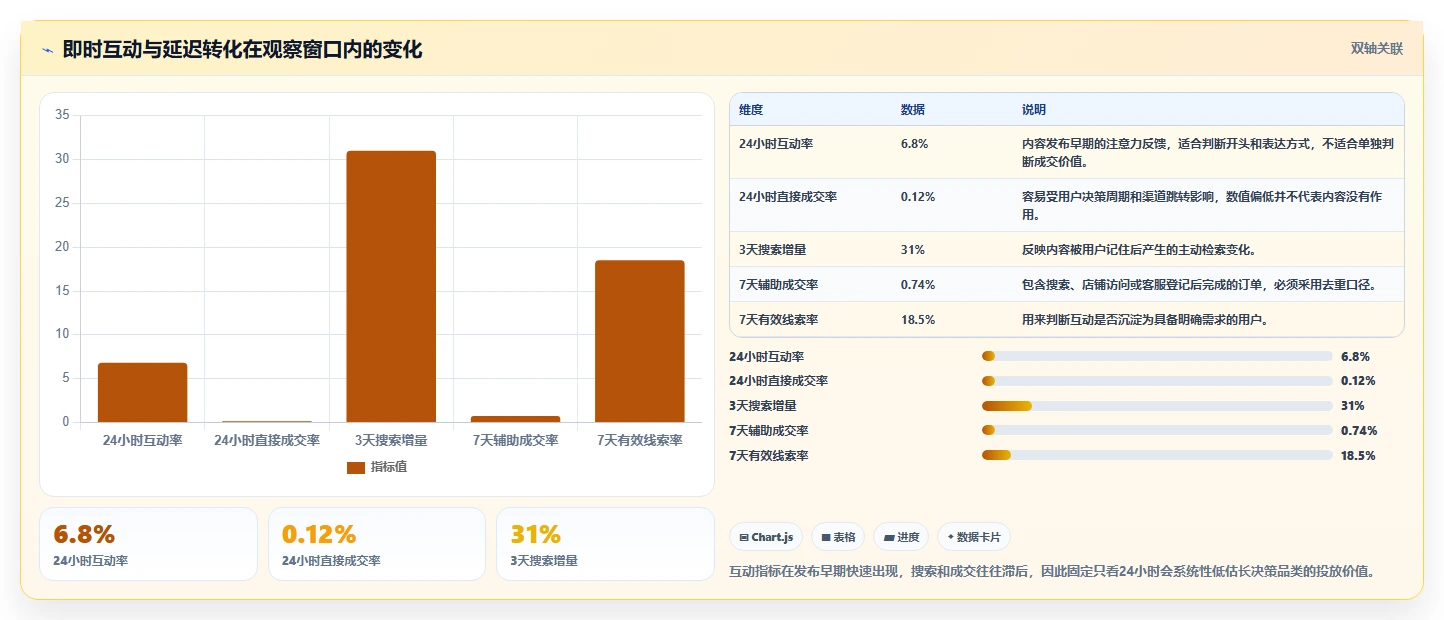The height and width of the screenshot is (620, 1444).
Task: Click the 维度 table column header
Action: tap(751, 110)
